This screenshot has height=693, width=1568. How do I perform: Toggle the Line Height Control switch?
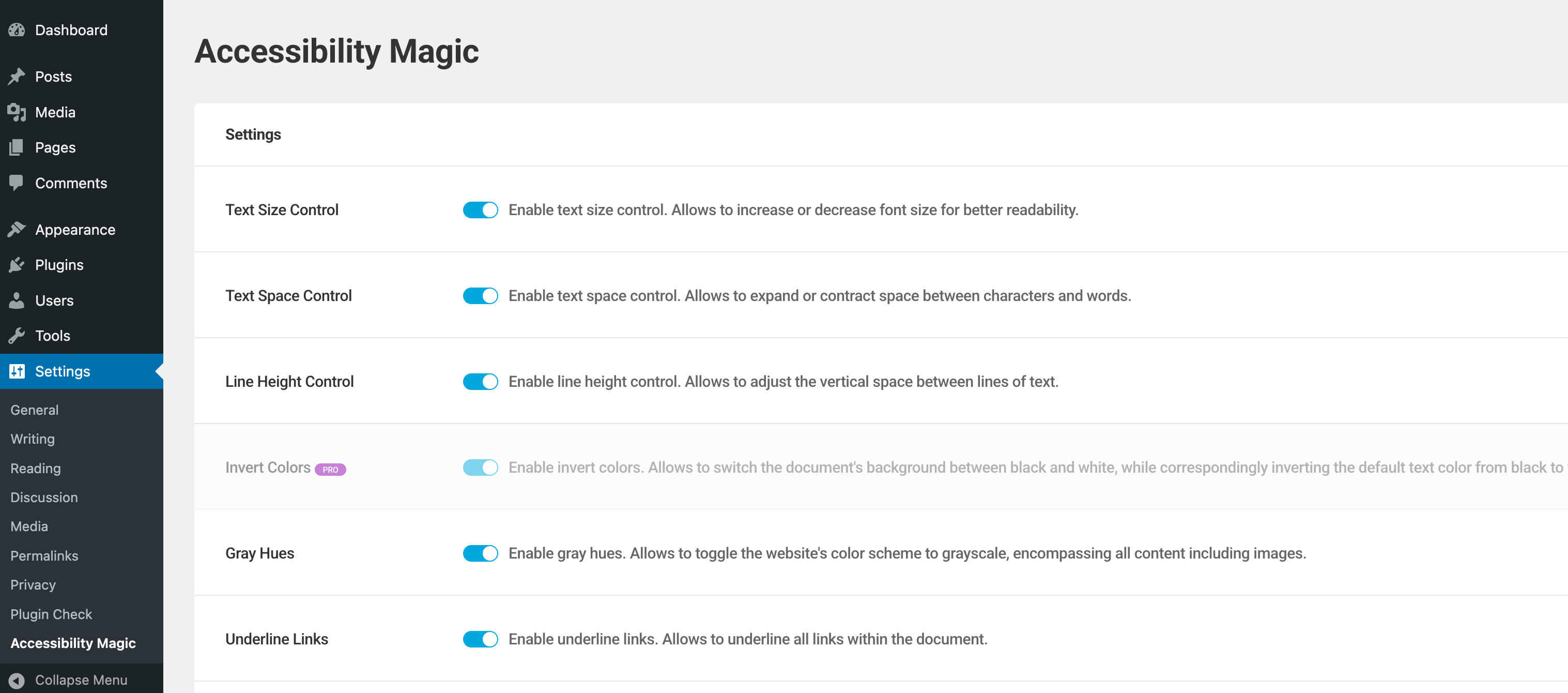[480, 382]
